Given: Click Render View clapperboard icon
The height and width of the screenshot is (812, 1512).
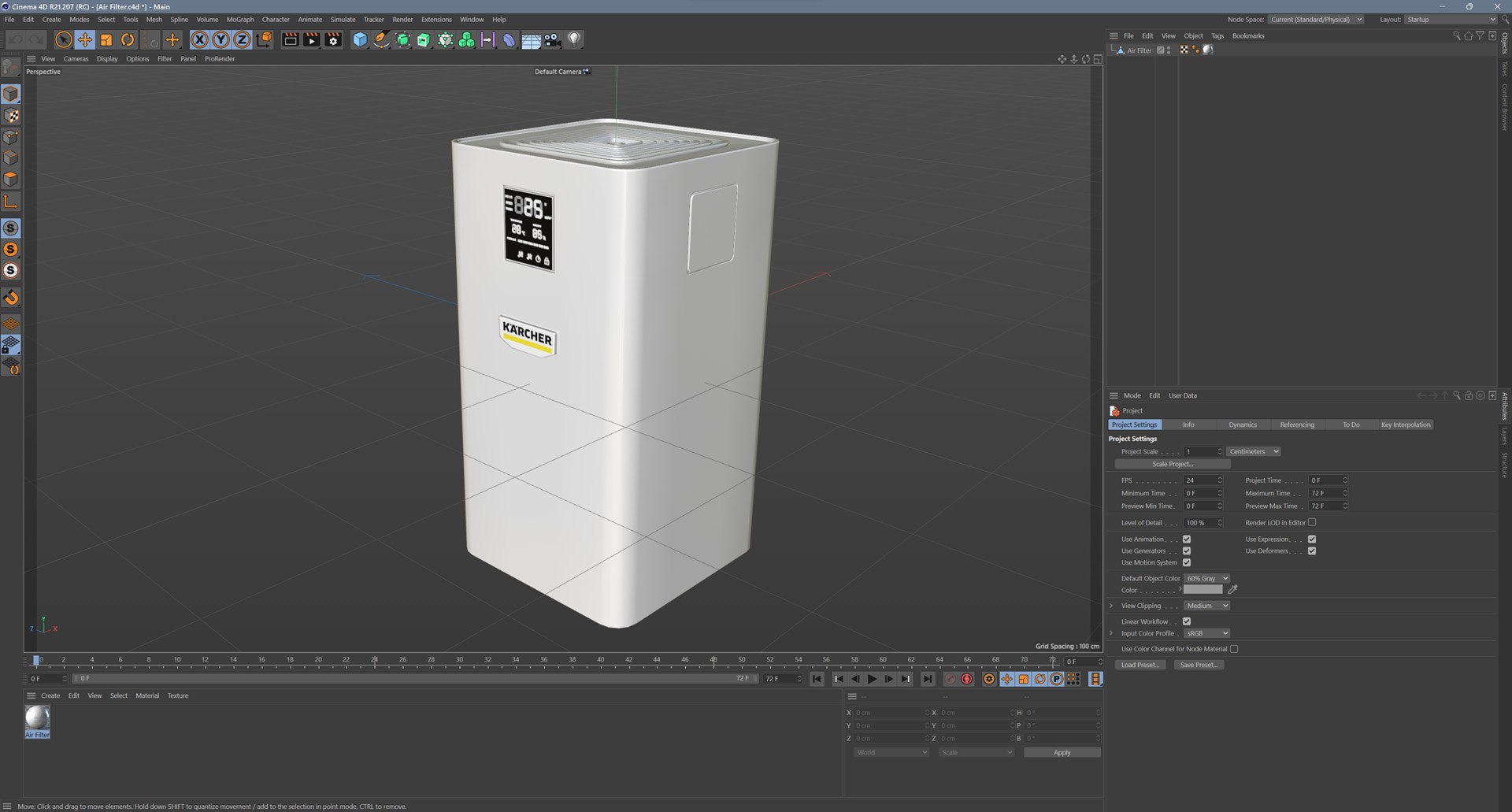Looking at the screenshot, I should 291,39.
